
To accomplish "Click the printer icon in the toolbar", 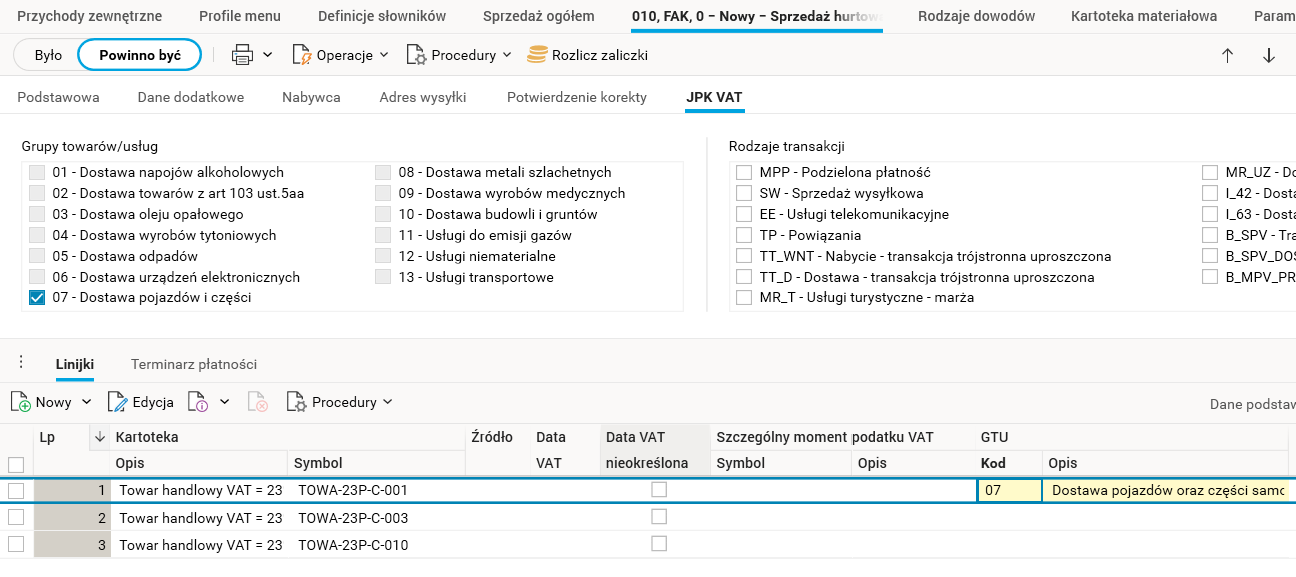I will tap(242, 56).
